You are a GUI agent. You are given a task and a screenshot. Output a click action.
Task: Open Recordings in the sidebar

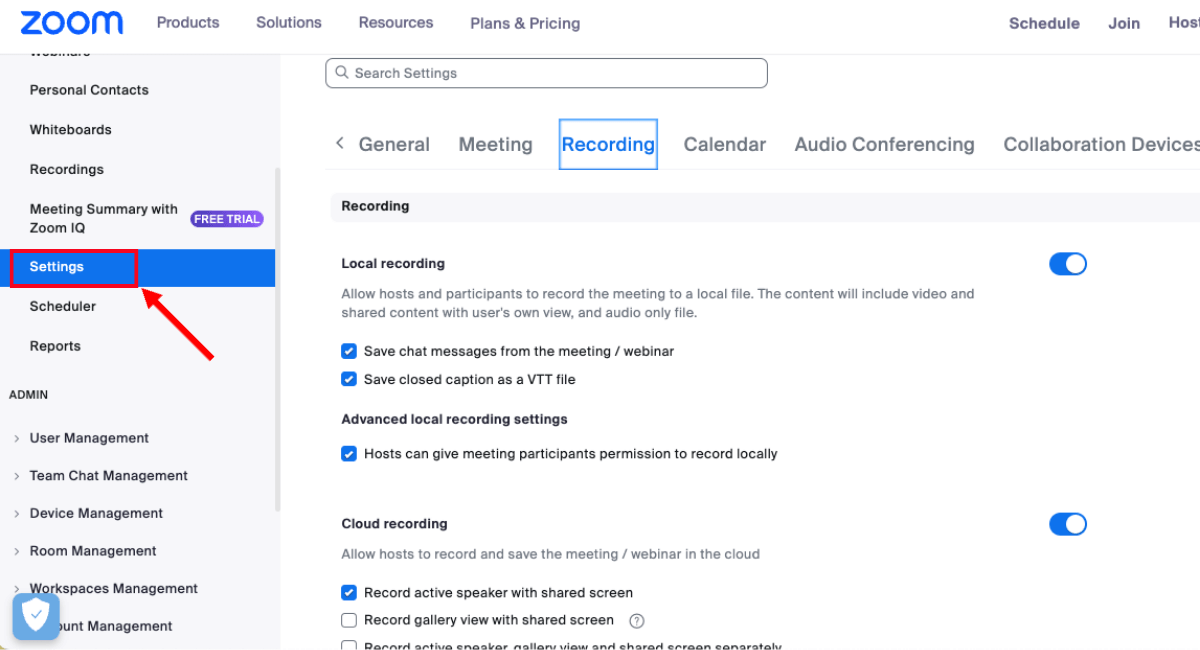tap(66, 170)
